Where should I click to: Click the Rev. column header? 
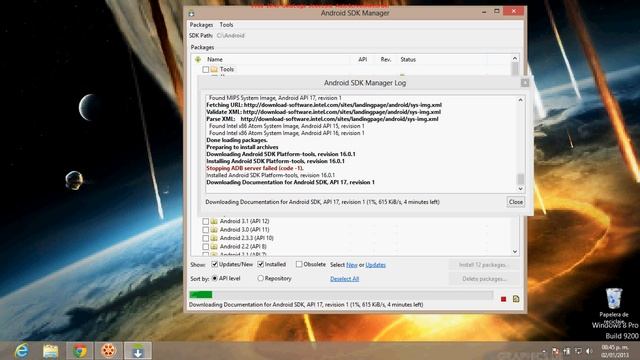(386, 60)
